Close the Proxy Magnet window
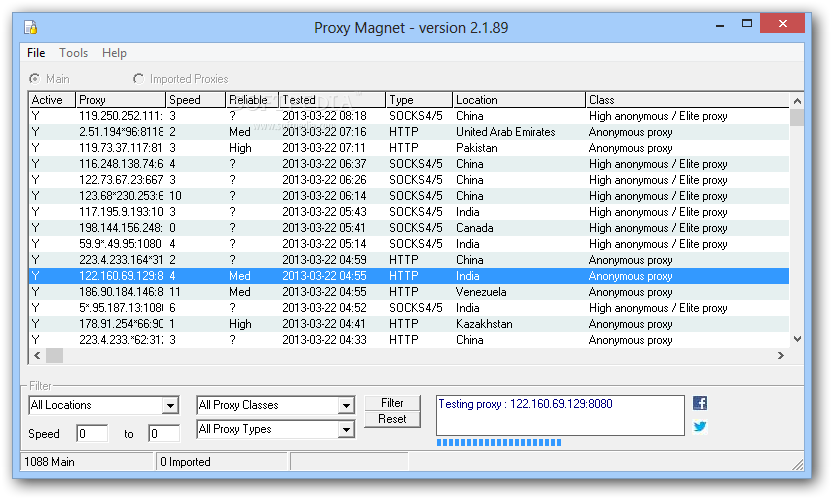832x499 pixels. [x=783, y=23]
